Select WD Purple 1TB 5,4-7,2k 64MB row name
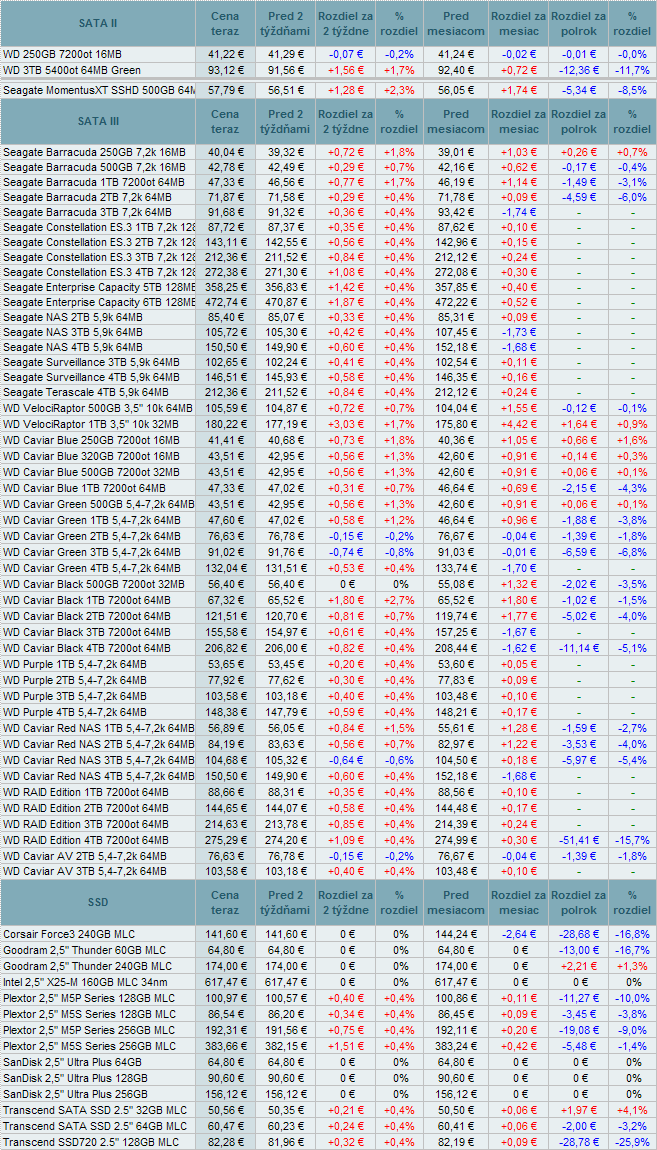657x1150 pixels. (x=75, y=665)
